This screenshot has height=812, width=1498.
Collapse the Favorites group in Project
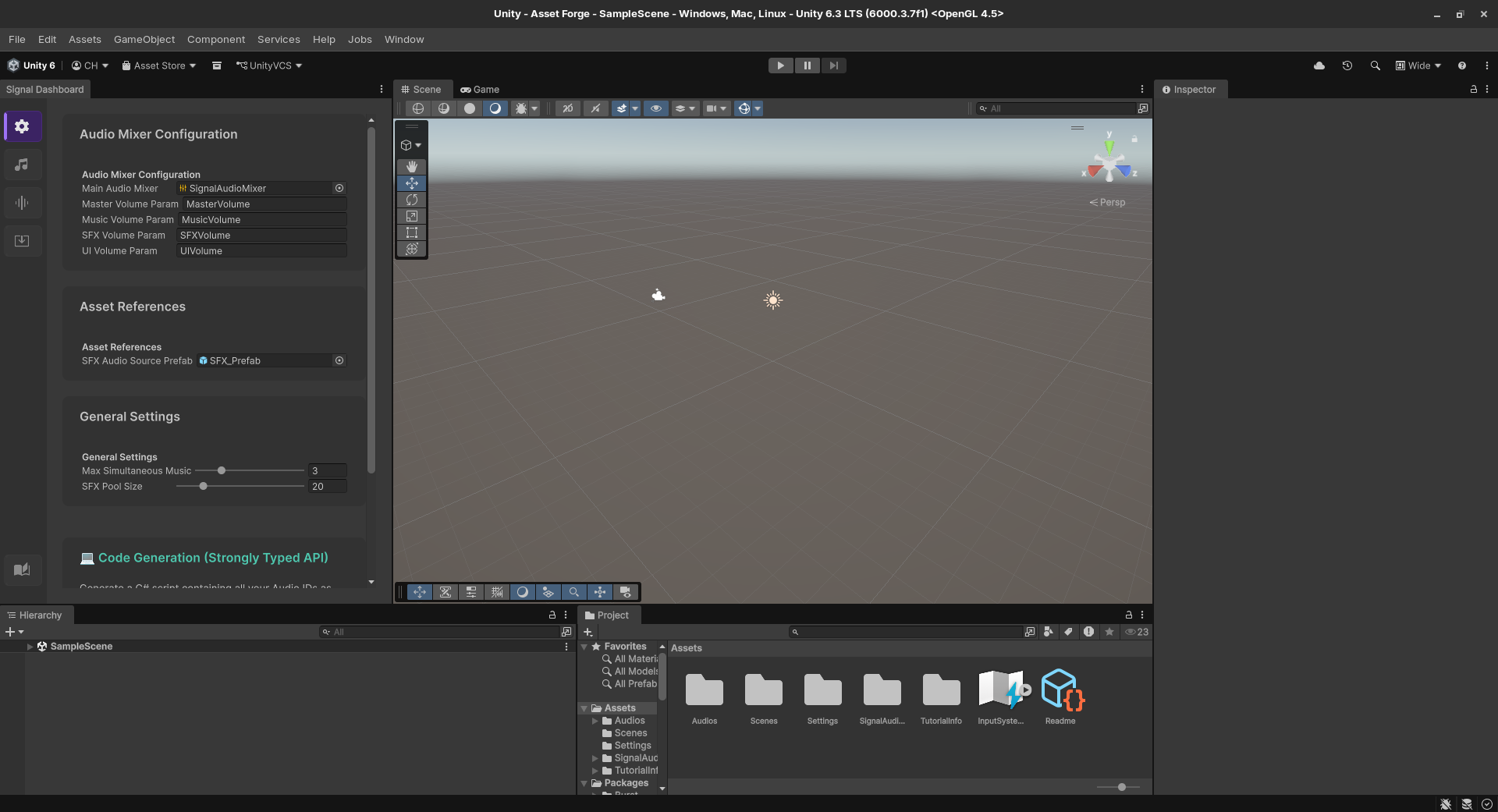[x=584, y=647]
